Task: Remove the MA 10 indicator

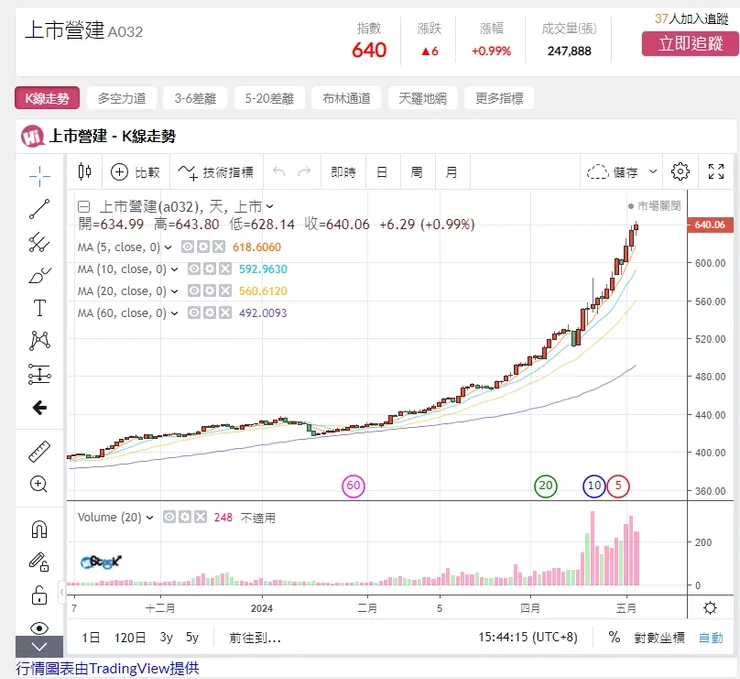Action: 225,269
